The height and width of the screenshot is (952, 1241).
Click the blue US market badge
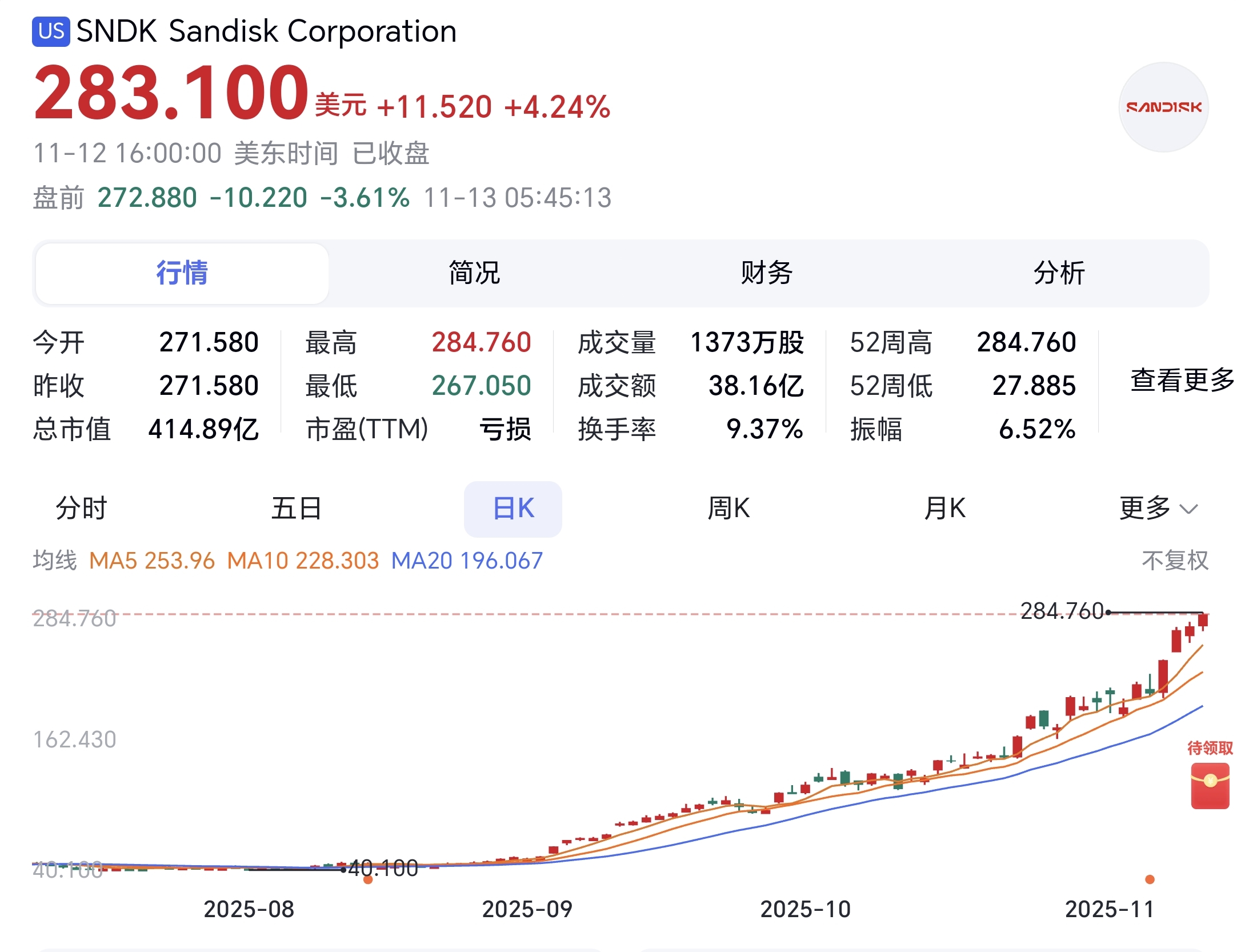(51, 31)
